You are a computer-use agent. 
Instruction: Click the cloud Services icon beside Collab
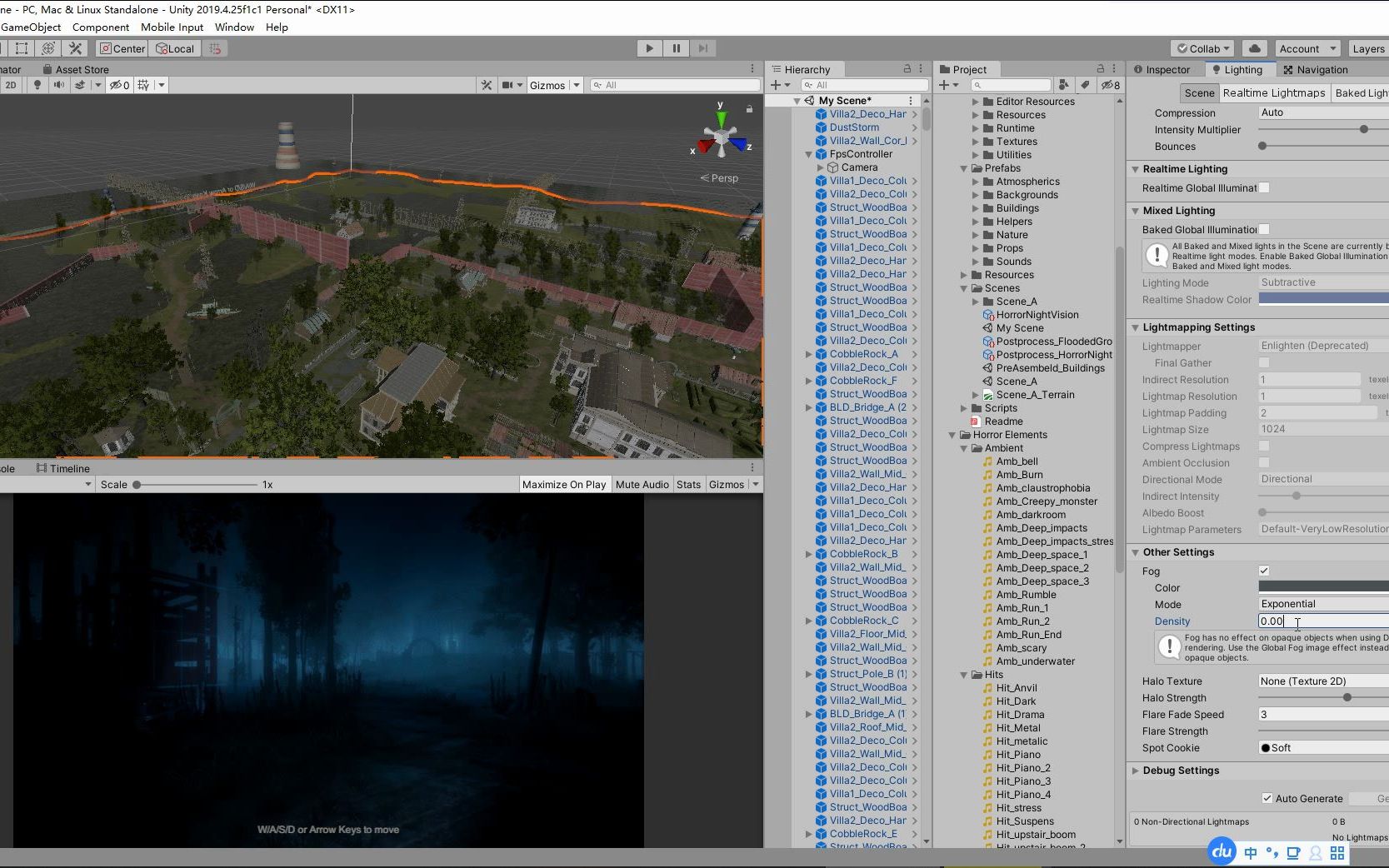1254,48
